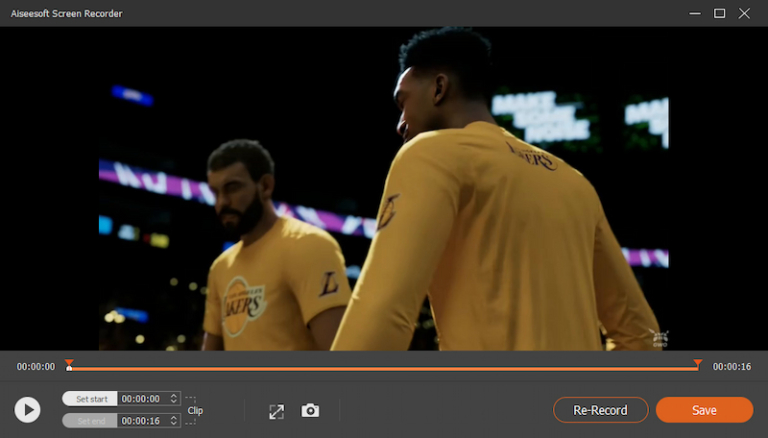Play the recorded video preview
The image size is (768, 438).
pos(28,409)
